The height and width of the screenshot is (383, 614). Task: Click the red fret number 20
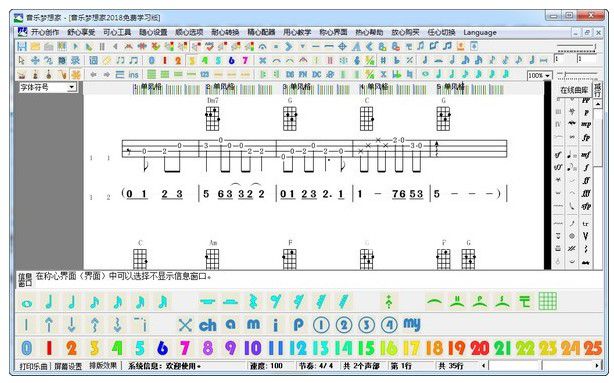coord(480,348)
